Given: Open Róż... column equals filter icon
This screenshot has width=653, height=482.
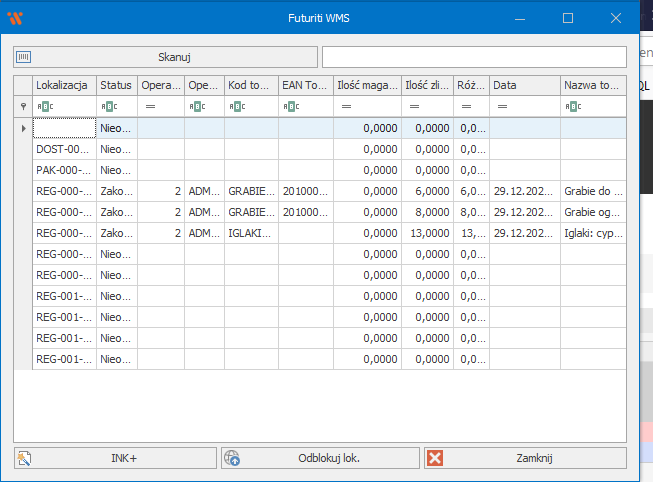Looking at the screenshot, I should coord(466,107).
